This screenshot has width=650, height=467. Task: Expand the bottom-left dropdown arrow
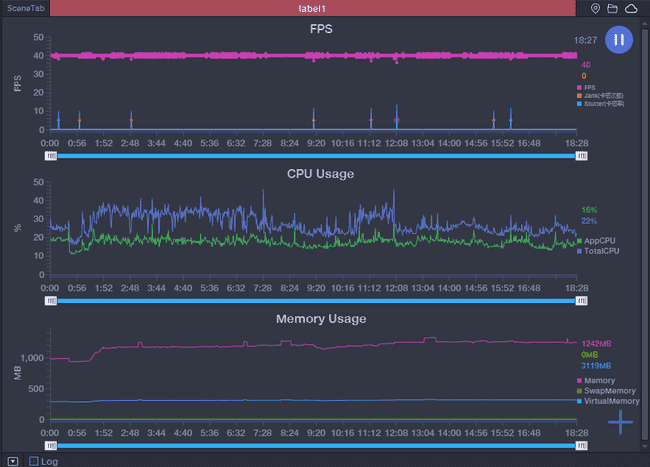tap(12, 461)
